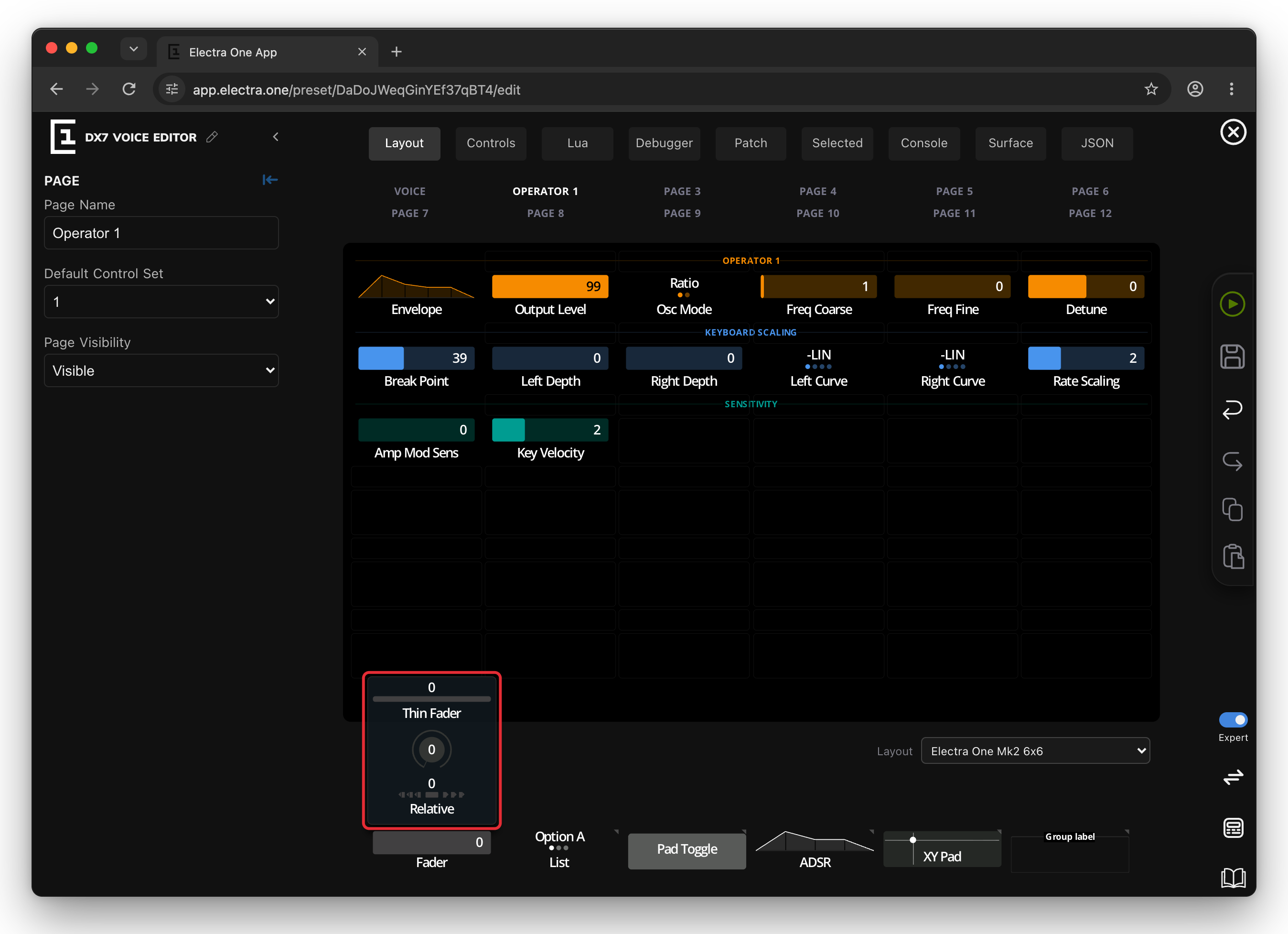Save the preset with the floppy disk icon
1288x934 pixels.
pyautogui.click(x=1233, y=357)
